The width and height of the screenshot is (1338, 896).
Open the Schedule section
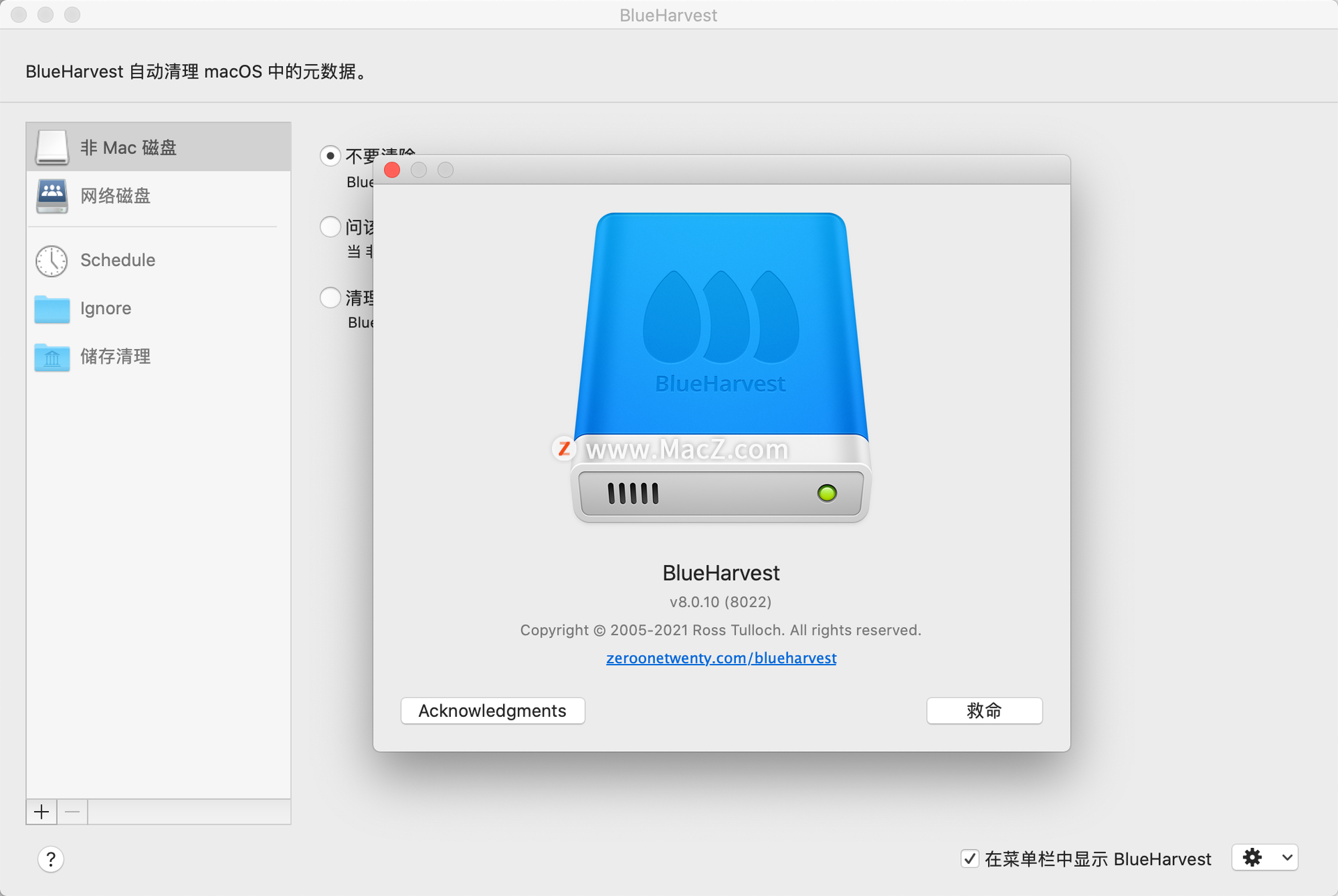point(158,260)
